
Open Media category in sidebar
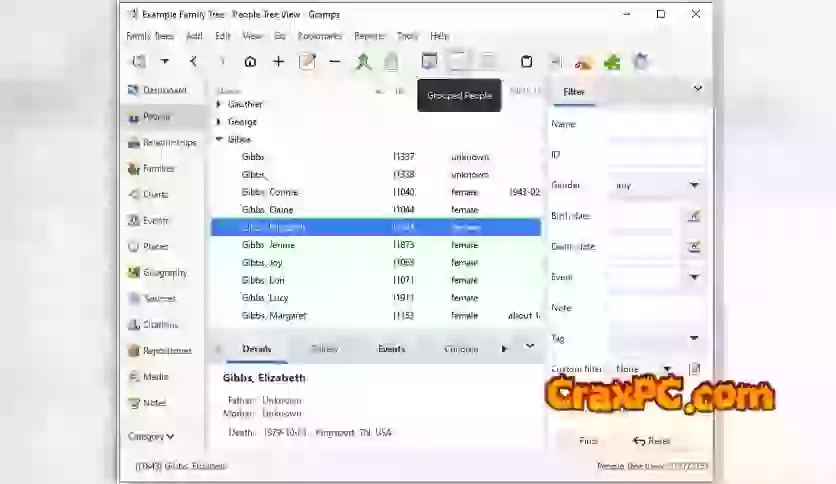pos(163,377)
